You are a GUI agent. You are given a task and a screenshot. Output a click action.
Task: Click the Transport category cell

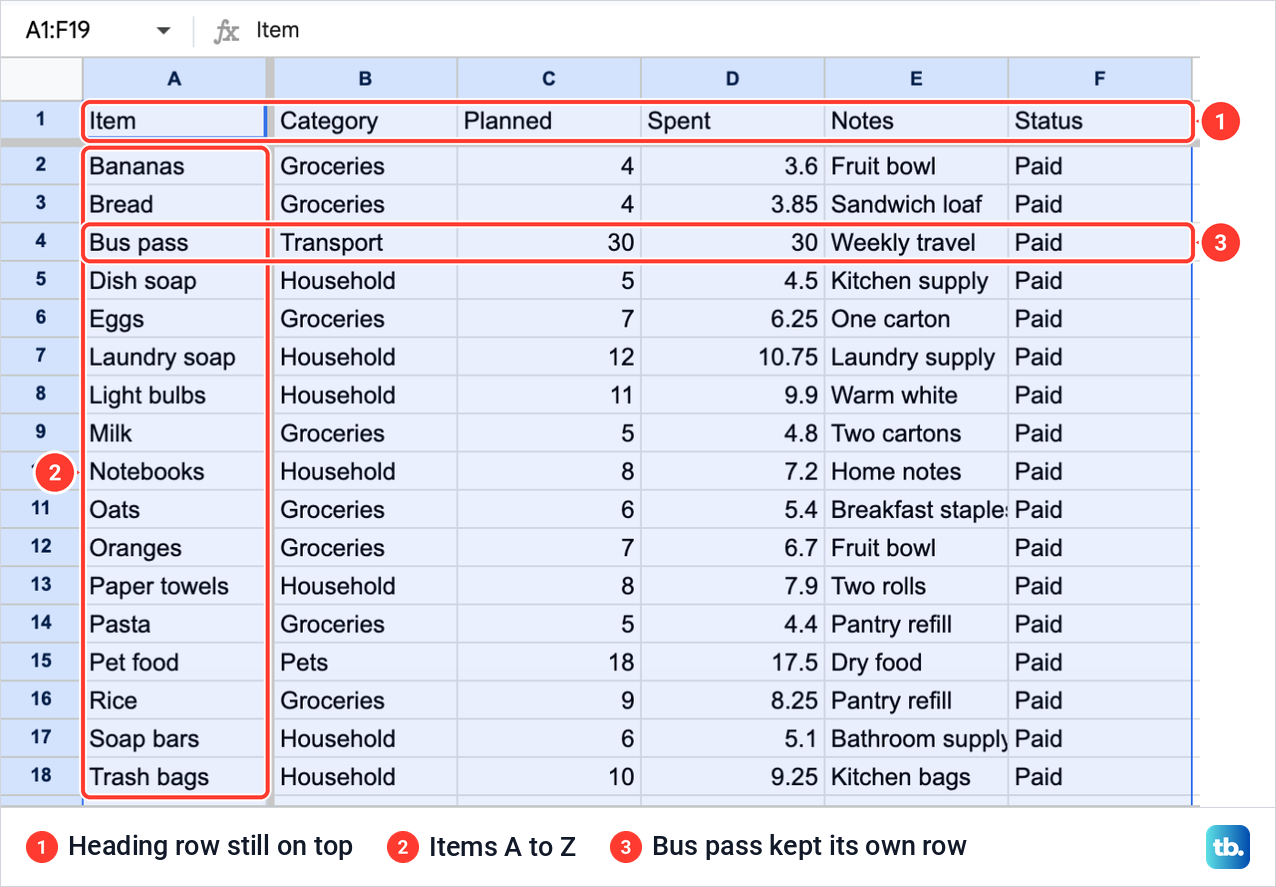(365, 242)
